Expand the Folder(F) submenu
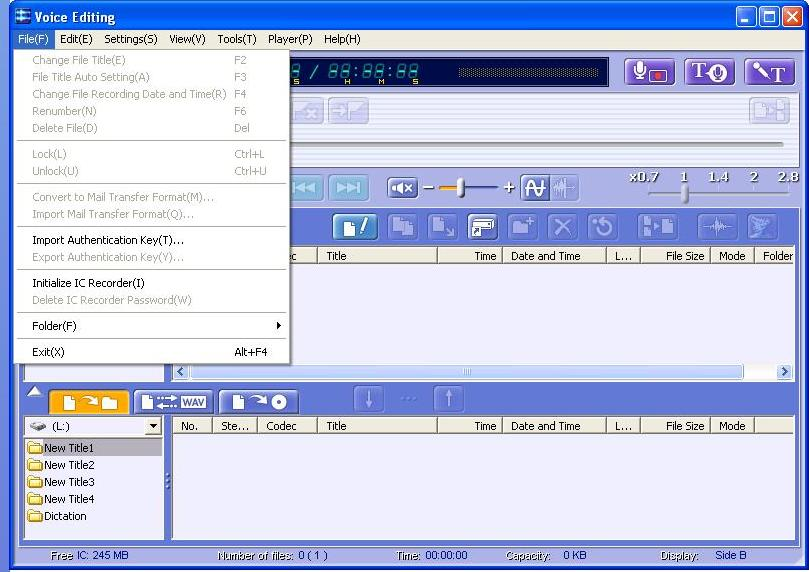 (x=153, y=326)
